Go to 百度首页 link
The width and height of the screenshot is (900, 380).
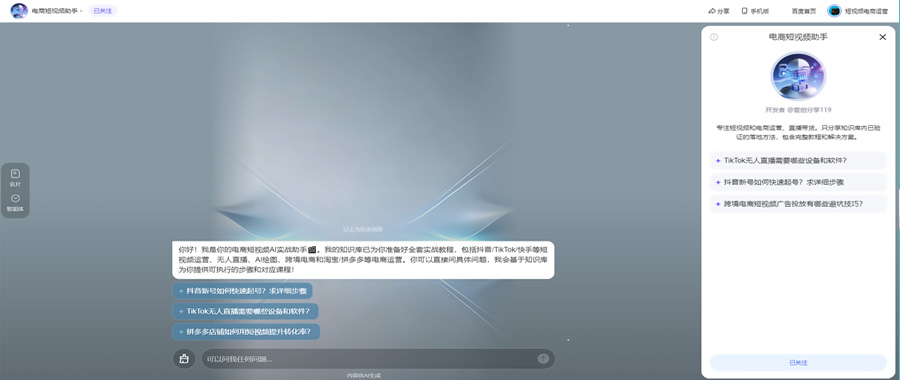(x=804, y=11)
